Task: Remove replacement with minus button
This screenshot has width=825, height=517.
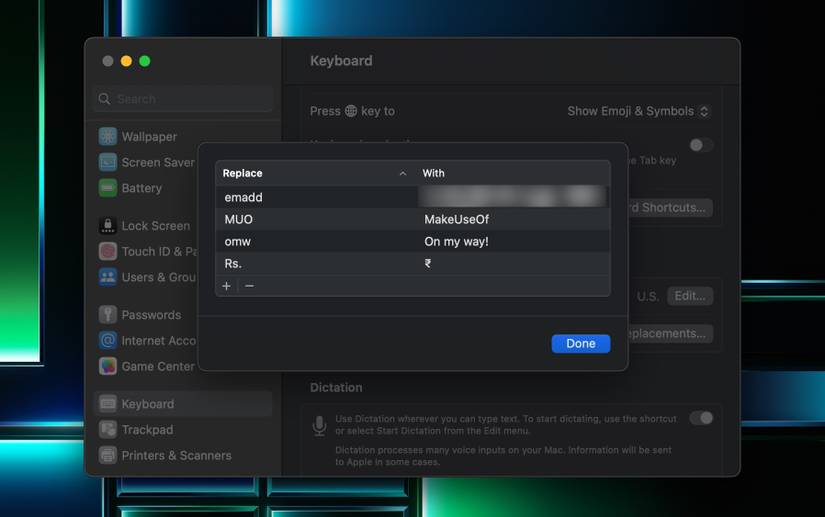Action: (249, 286)
